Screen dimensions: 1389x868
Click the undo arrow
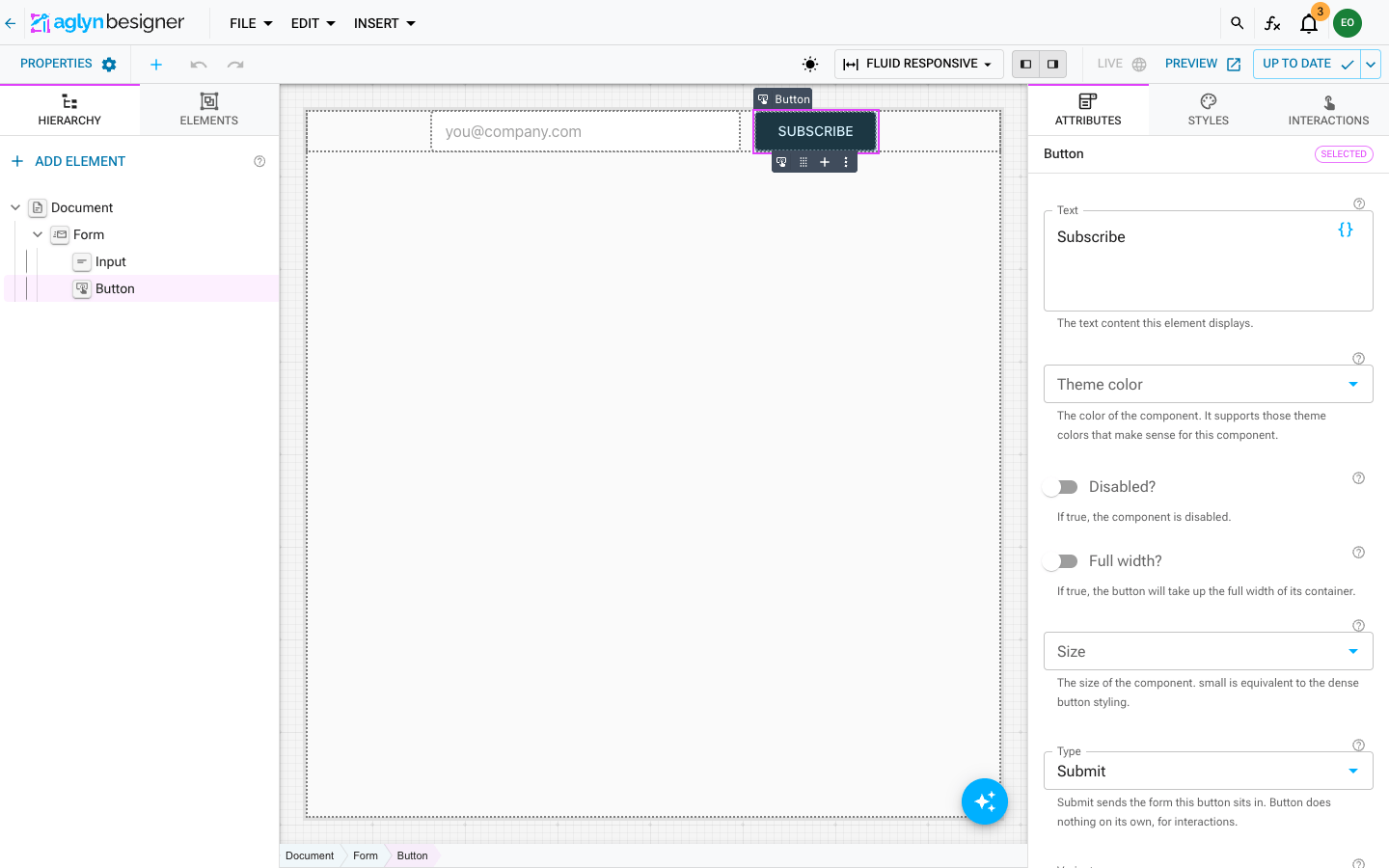click(199, 65)
